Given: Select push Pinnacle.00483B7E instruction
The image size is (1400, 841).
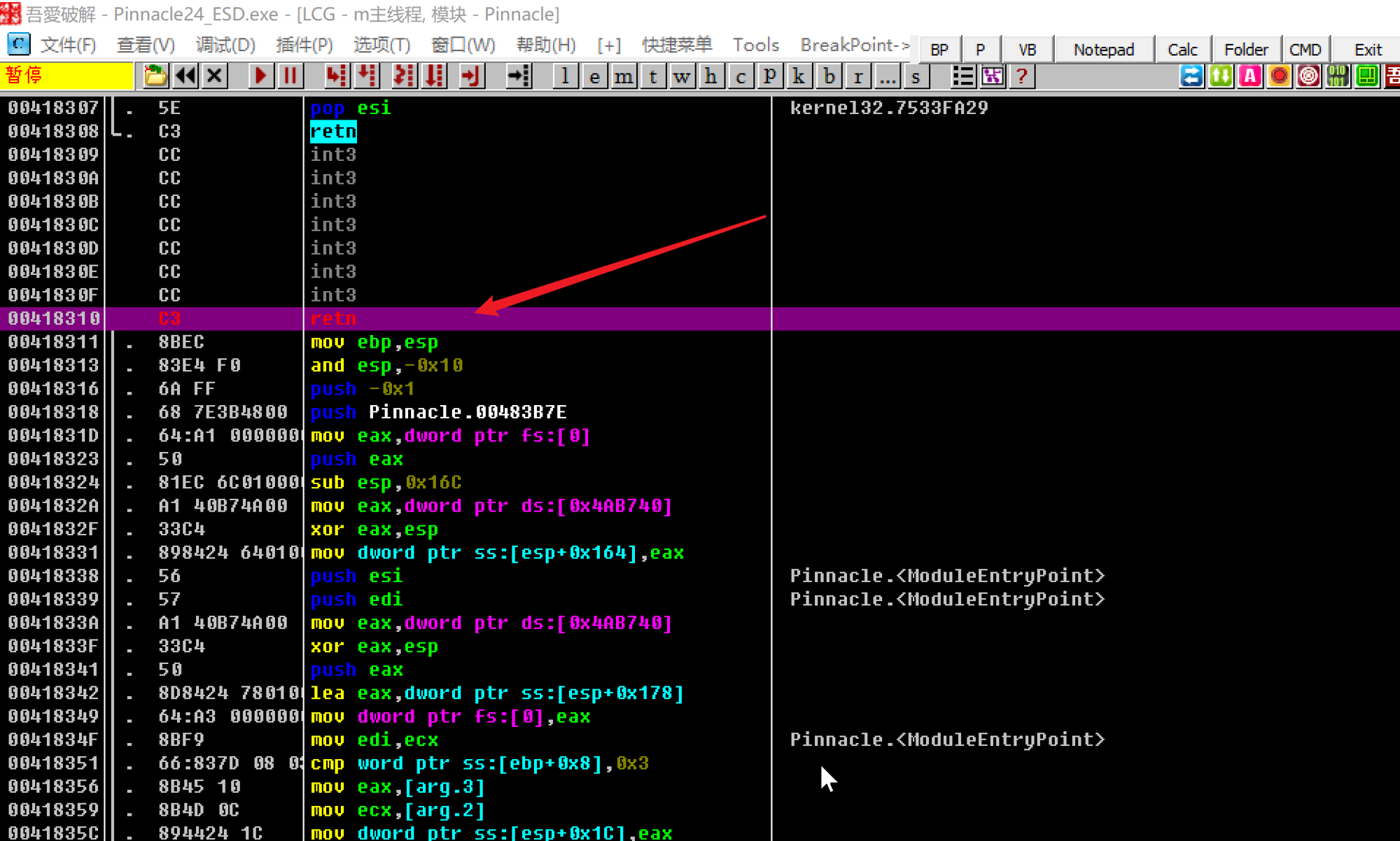Looking at the screenshot, I should coord(439,412).
